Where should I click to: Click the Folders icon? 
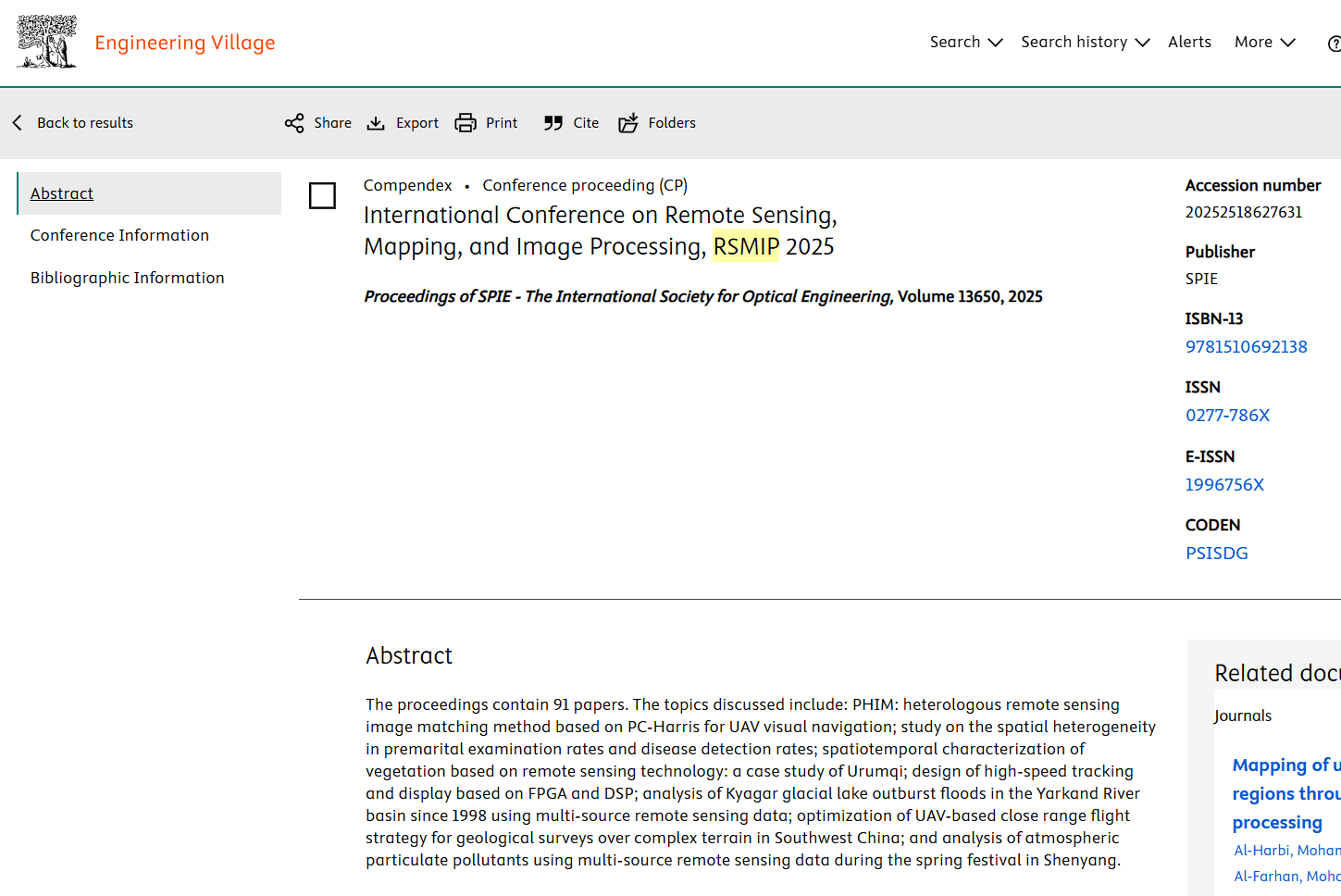point(628,123)
